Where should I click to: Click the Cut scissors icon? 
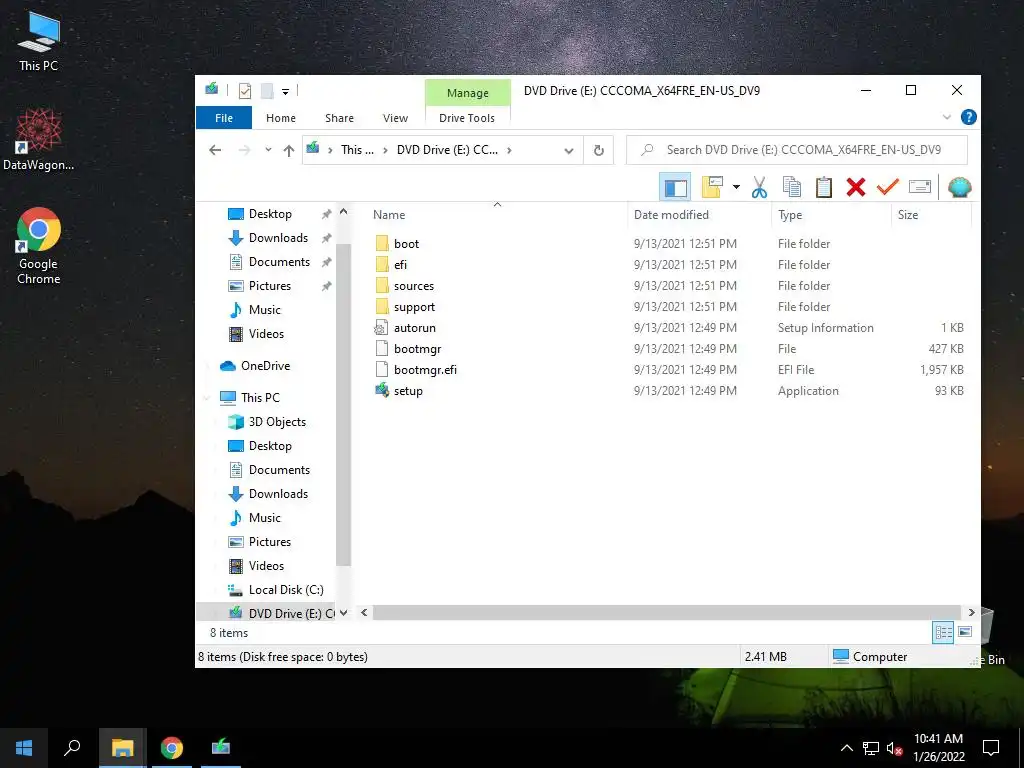[759, 187]
